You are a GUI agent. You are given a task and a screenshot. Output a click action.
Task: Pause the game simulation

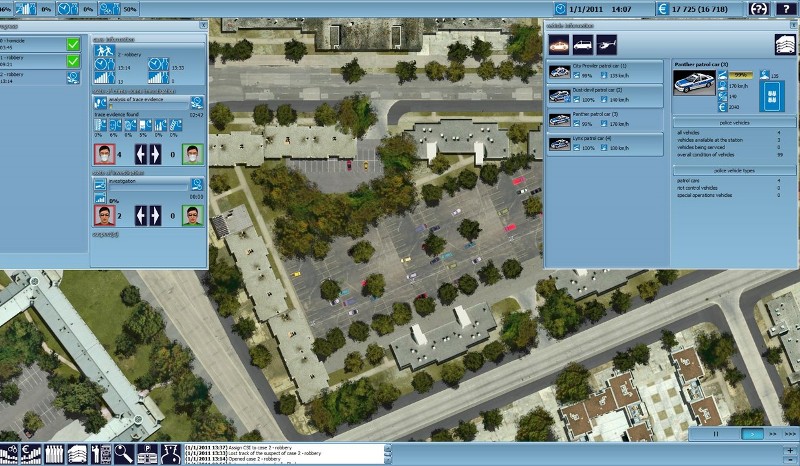[x=716, y=435]
